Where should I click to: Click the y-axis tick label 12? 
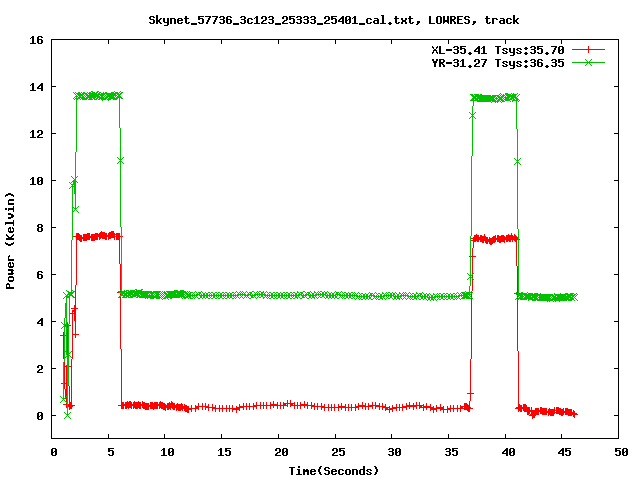tap(36, 134)
